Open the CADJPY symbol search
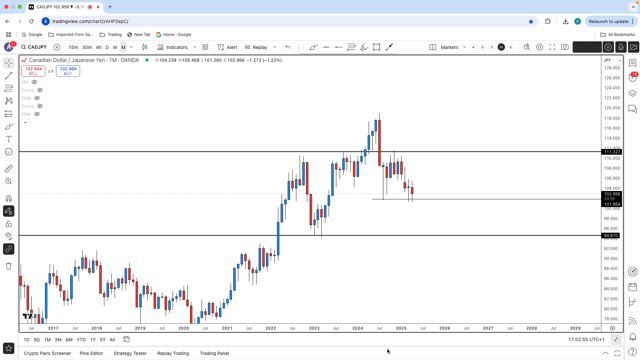 tap(34, 47)
